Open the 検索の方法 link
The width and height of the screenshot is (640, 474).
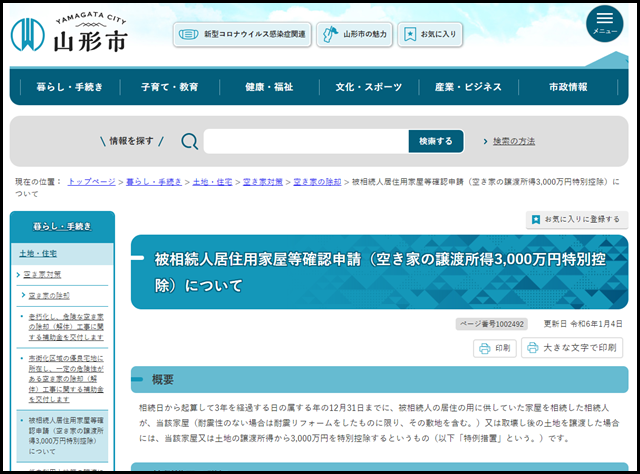[513, 141]
